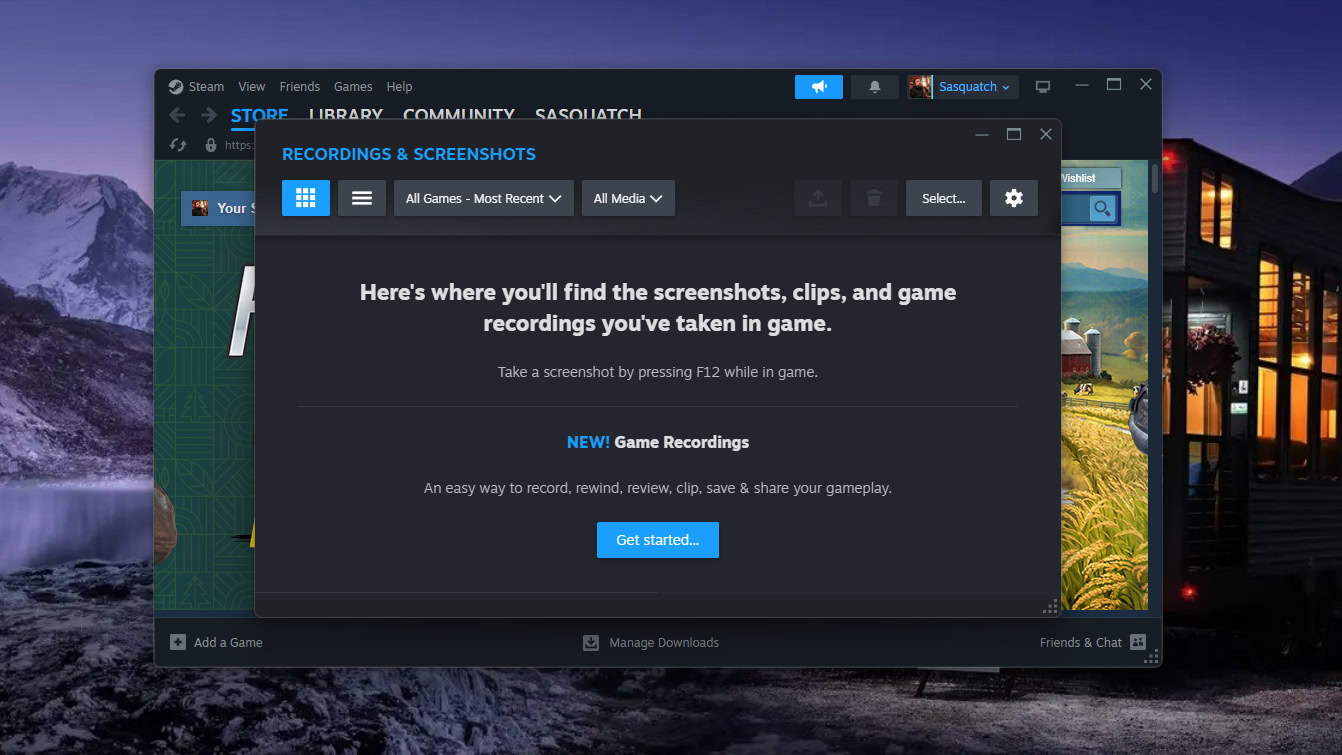Click the 'NEW! Game Recordings' heading

[658, 442]
